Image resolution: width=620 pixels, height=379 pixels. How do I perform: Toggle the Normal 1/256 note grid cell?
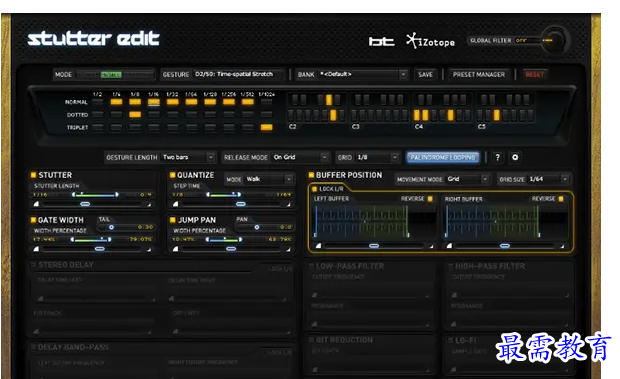click(229, 102)
